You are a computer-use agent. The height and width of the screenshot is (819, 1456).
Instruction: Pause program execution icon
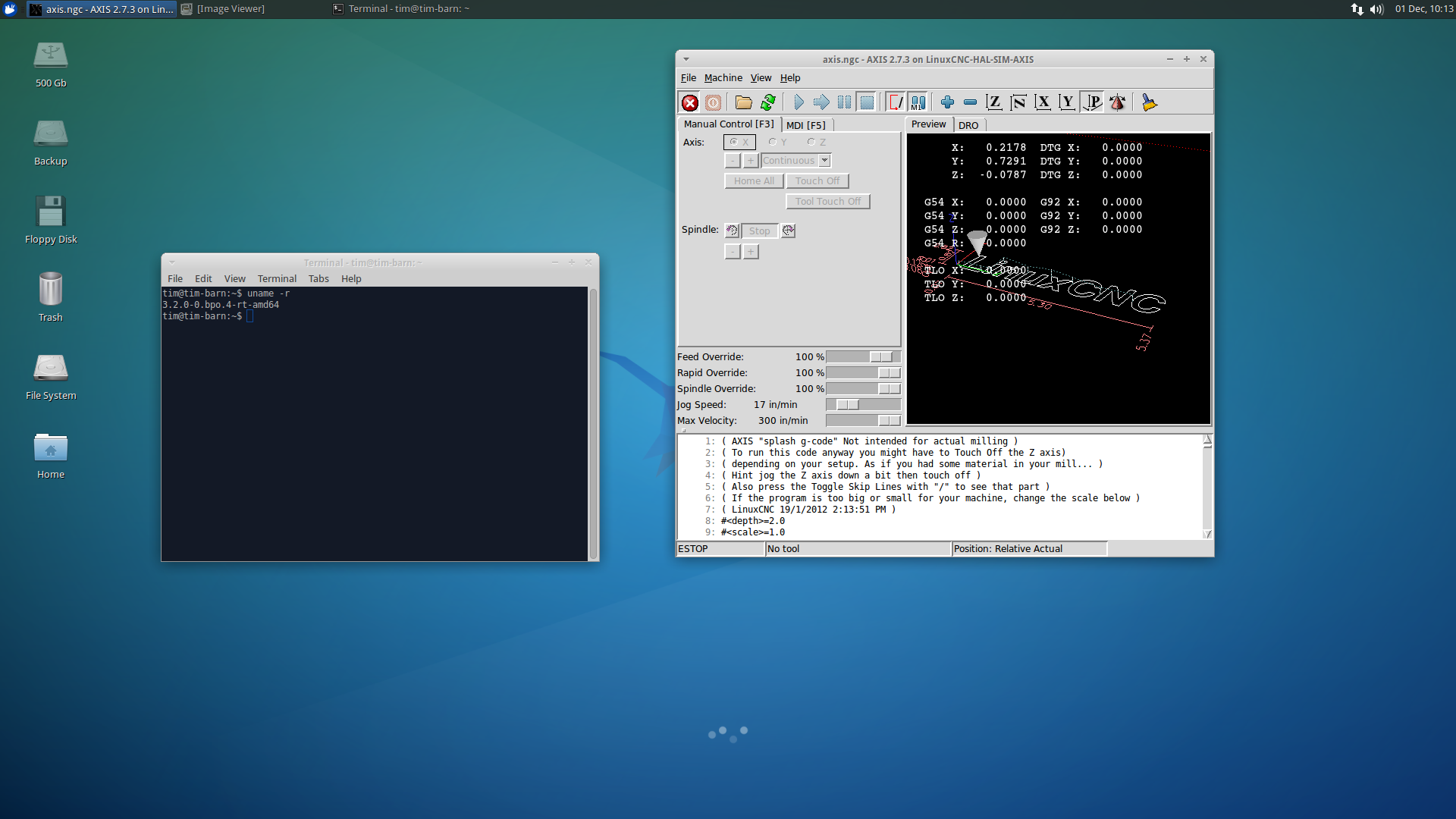pos(844,102)
